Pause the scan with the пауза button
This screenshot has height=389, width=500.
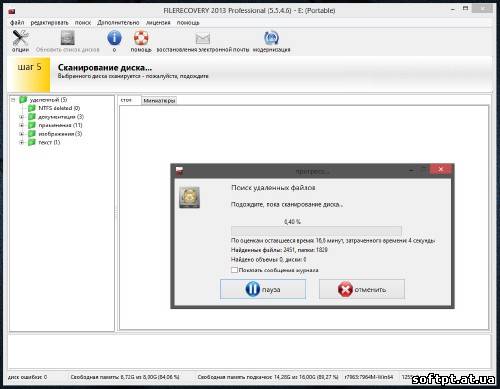[263, 289]
